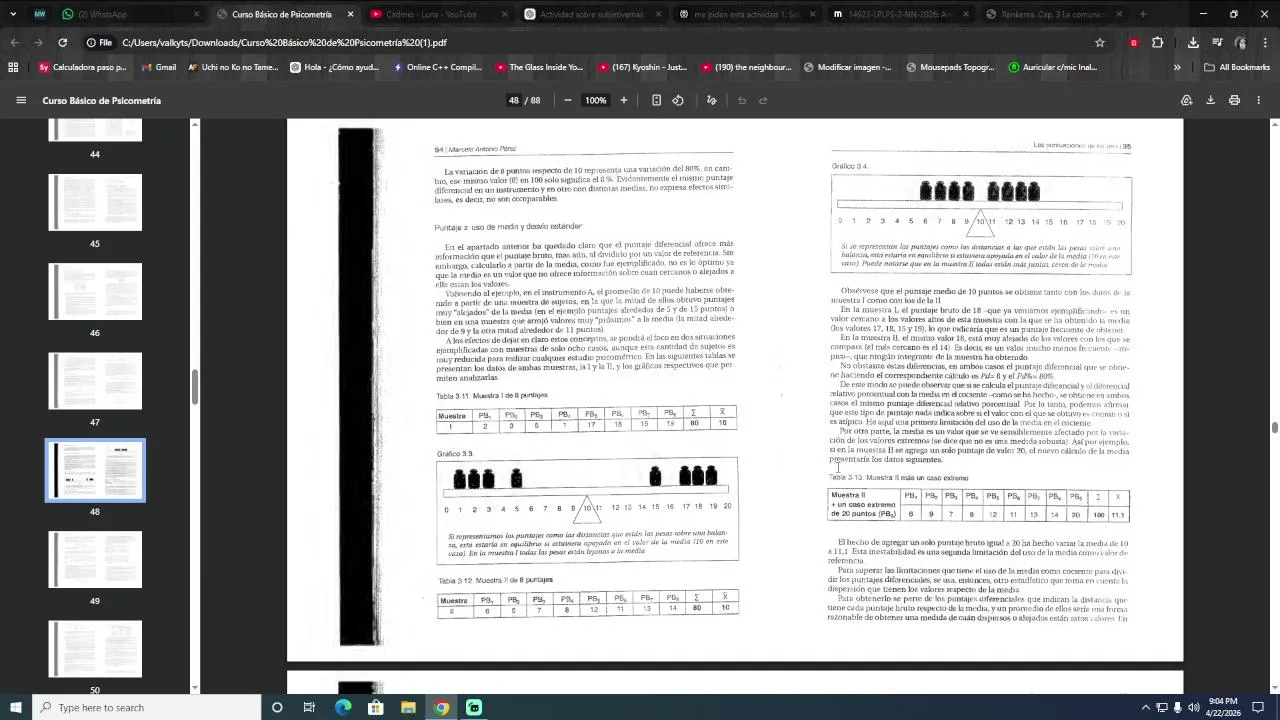Open Task View in taskbar
The width and height of the screenshot is (1280, 720).
[309, 707]
